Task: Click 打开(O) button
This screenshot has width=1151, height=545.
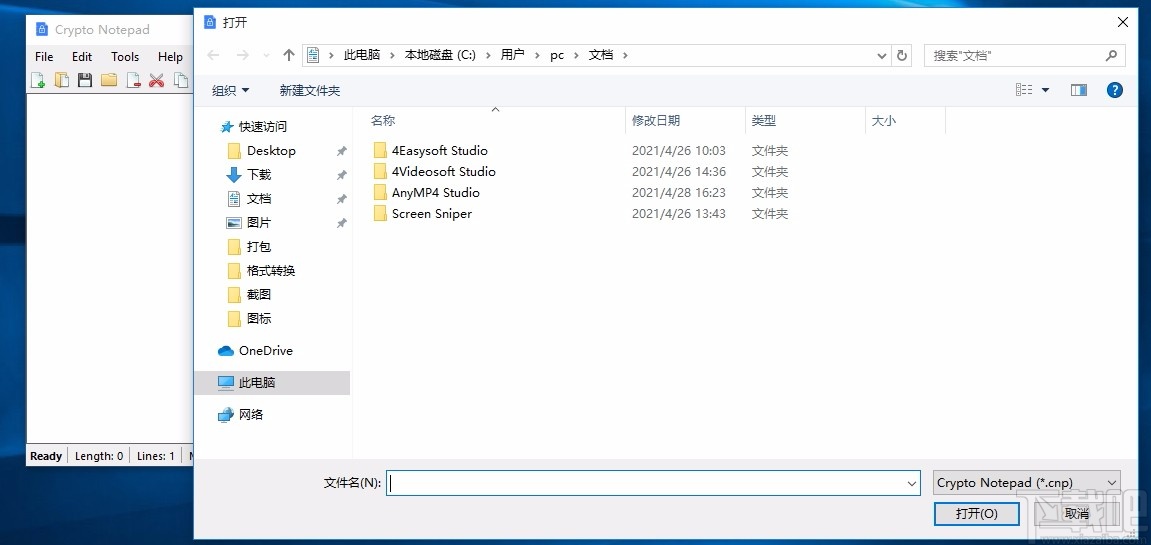Action: pos(976,513)
